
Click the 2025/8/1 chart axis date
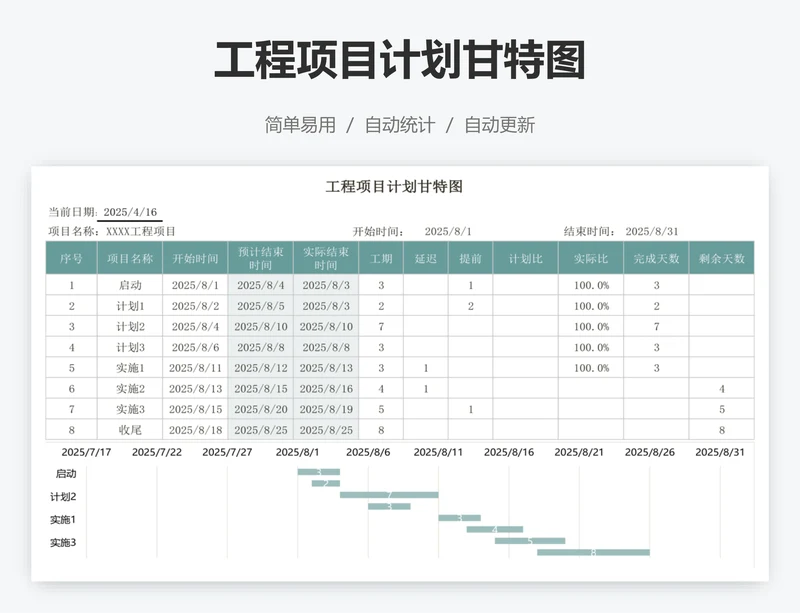pos(297,452)
